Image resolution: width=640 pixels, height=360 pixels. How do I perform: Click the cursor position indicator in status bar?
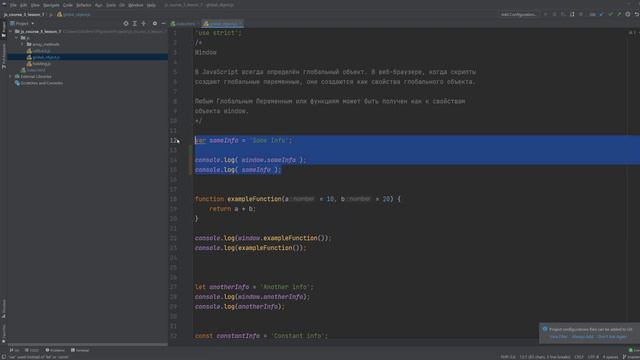[544, 357]
